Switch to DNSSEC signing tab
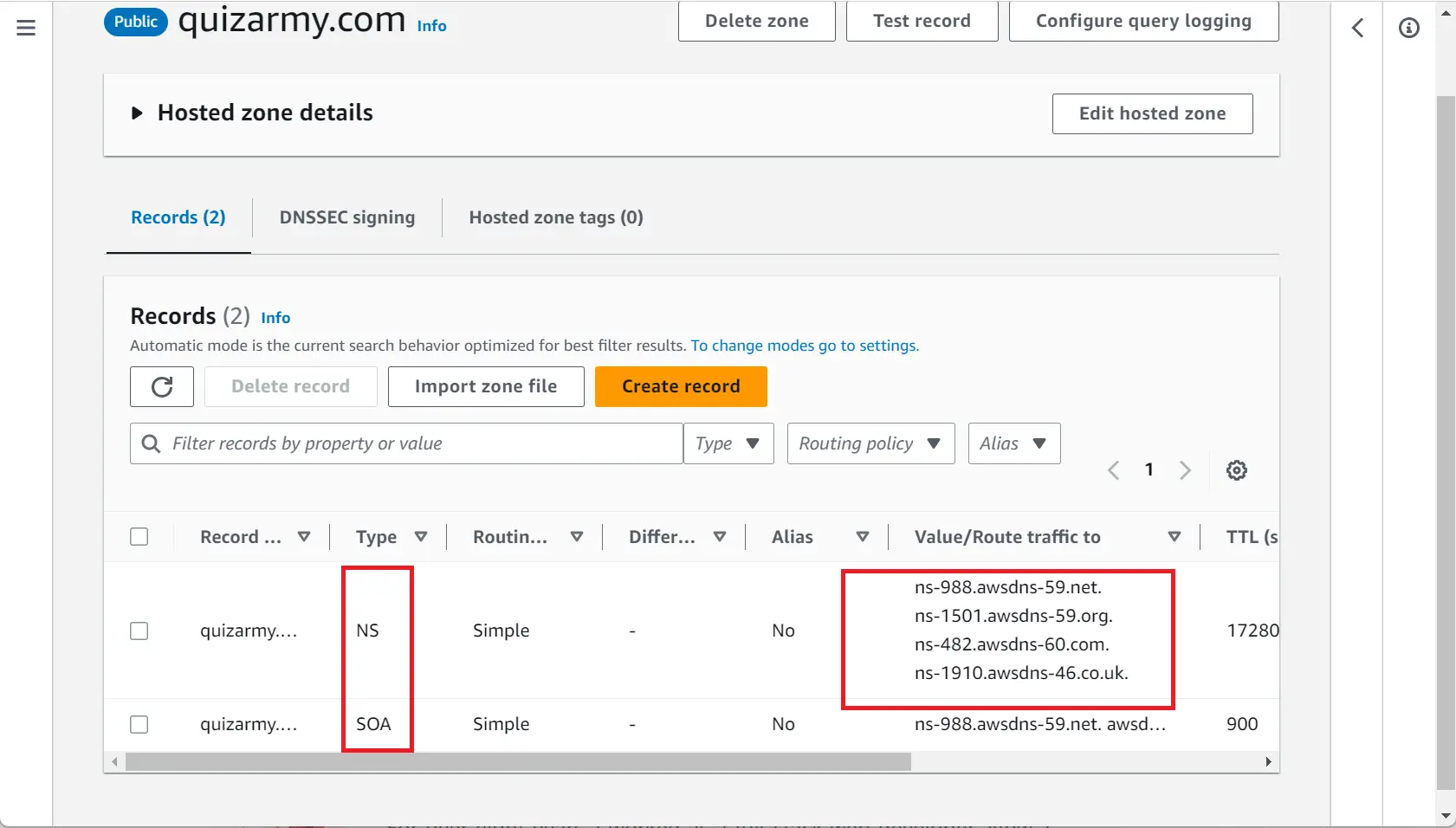The width and height of the screenshot is (1456, 828). tap(347, 217)
